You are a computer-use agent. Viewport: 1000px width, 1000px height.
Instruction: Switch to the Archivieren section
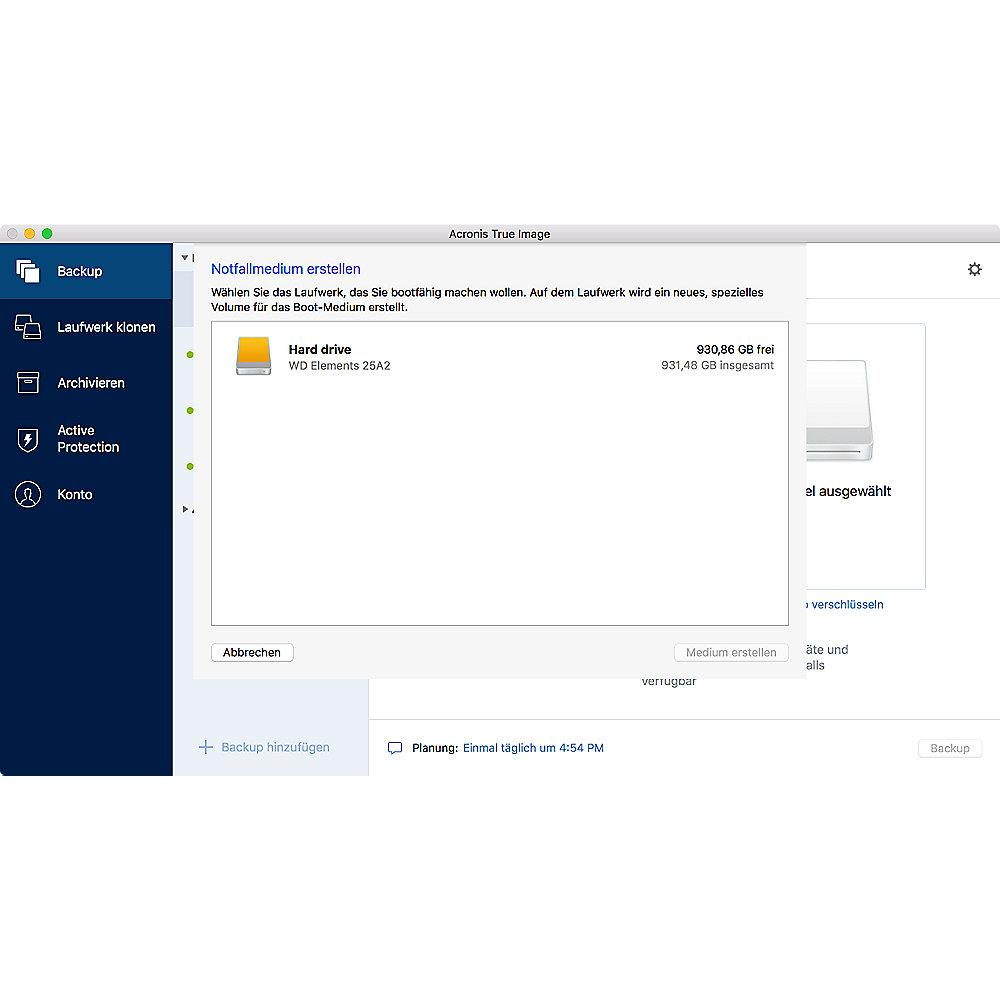(x=90, y=383)
